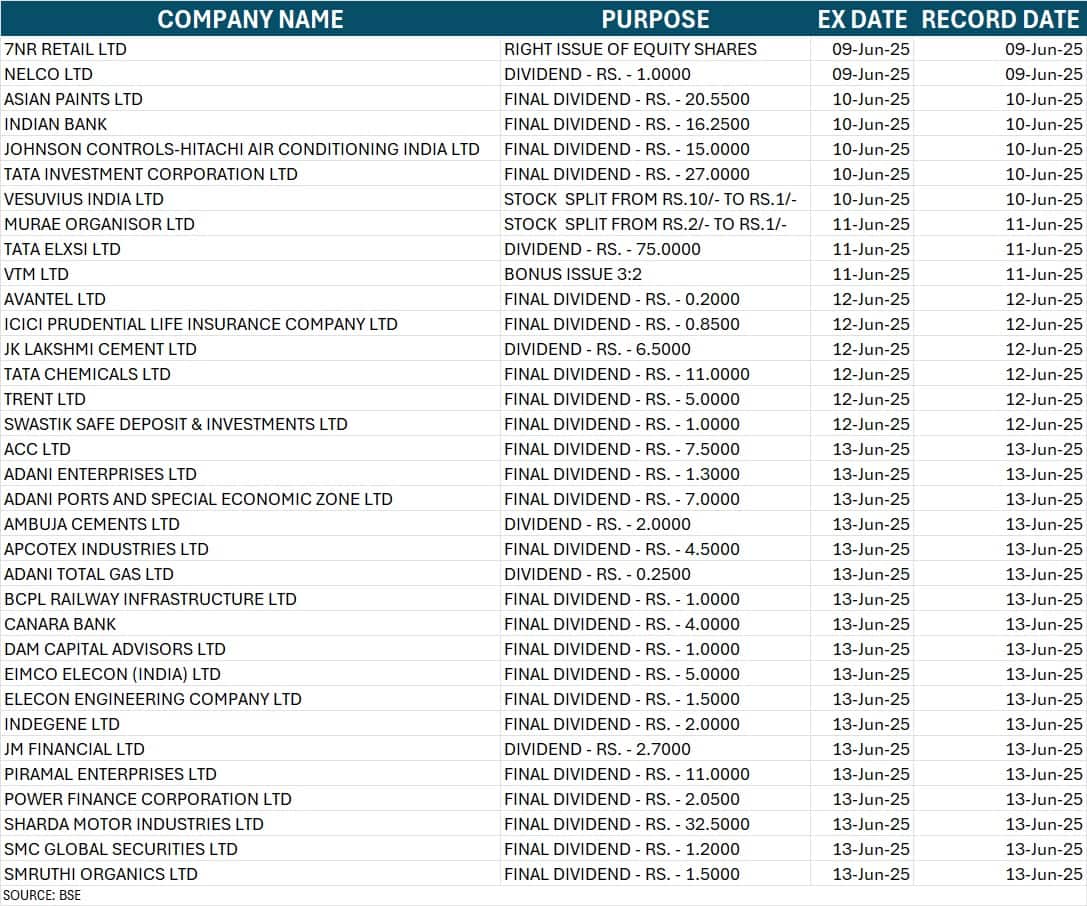
Task: Click the JM FINANCIAL LTD company name
Action: (x=74, y=749)
